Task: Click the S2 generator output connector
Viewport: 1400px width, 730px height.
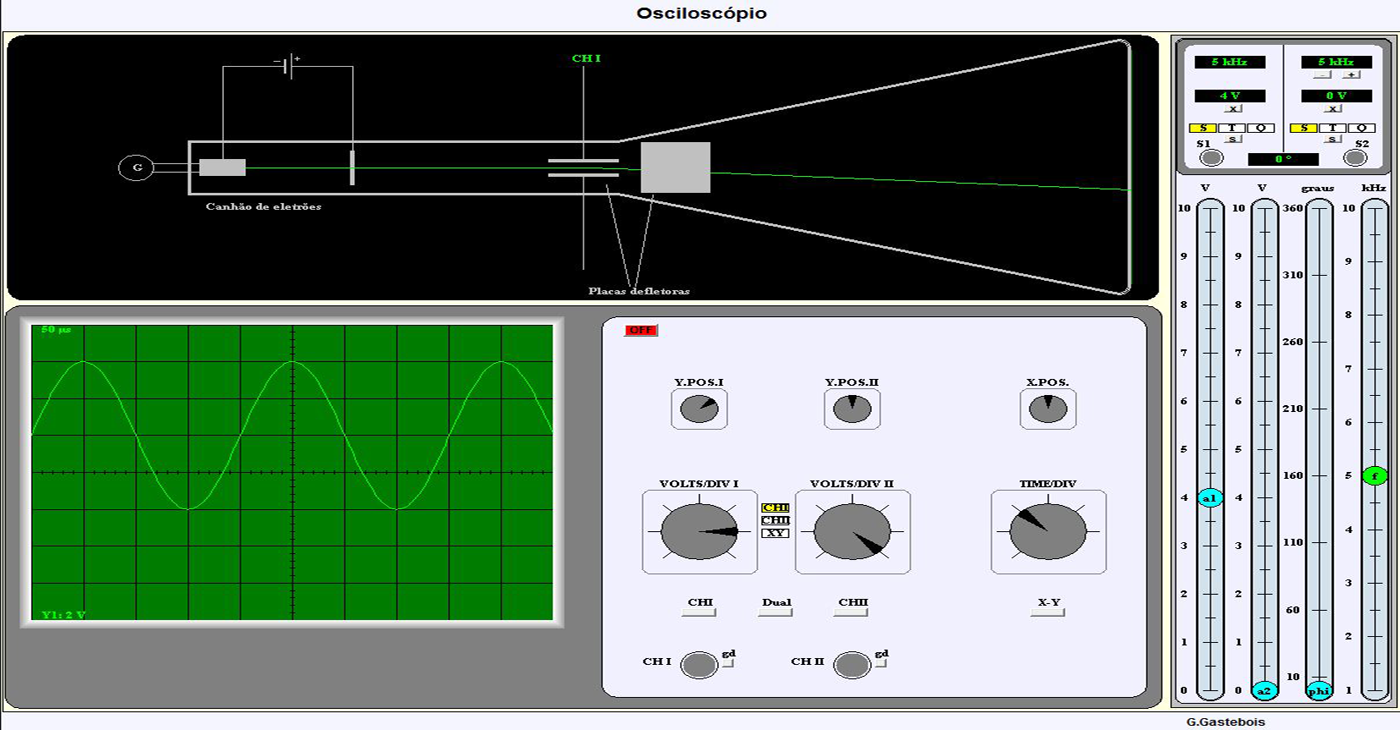Action: 1355,158
